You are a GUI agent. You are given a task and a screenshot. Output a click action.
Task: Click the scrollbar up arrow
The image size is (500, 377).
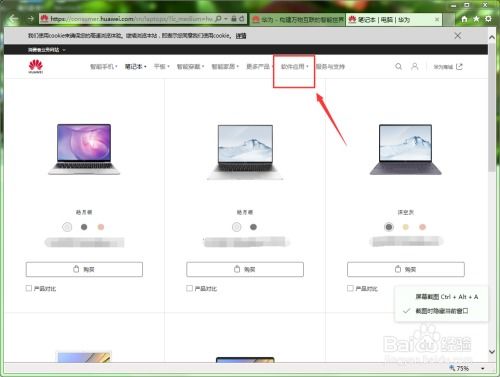point(492,37)
